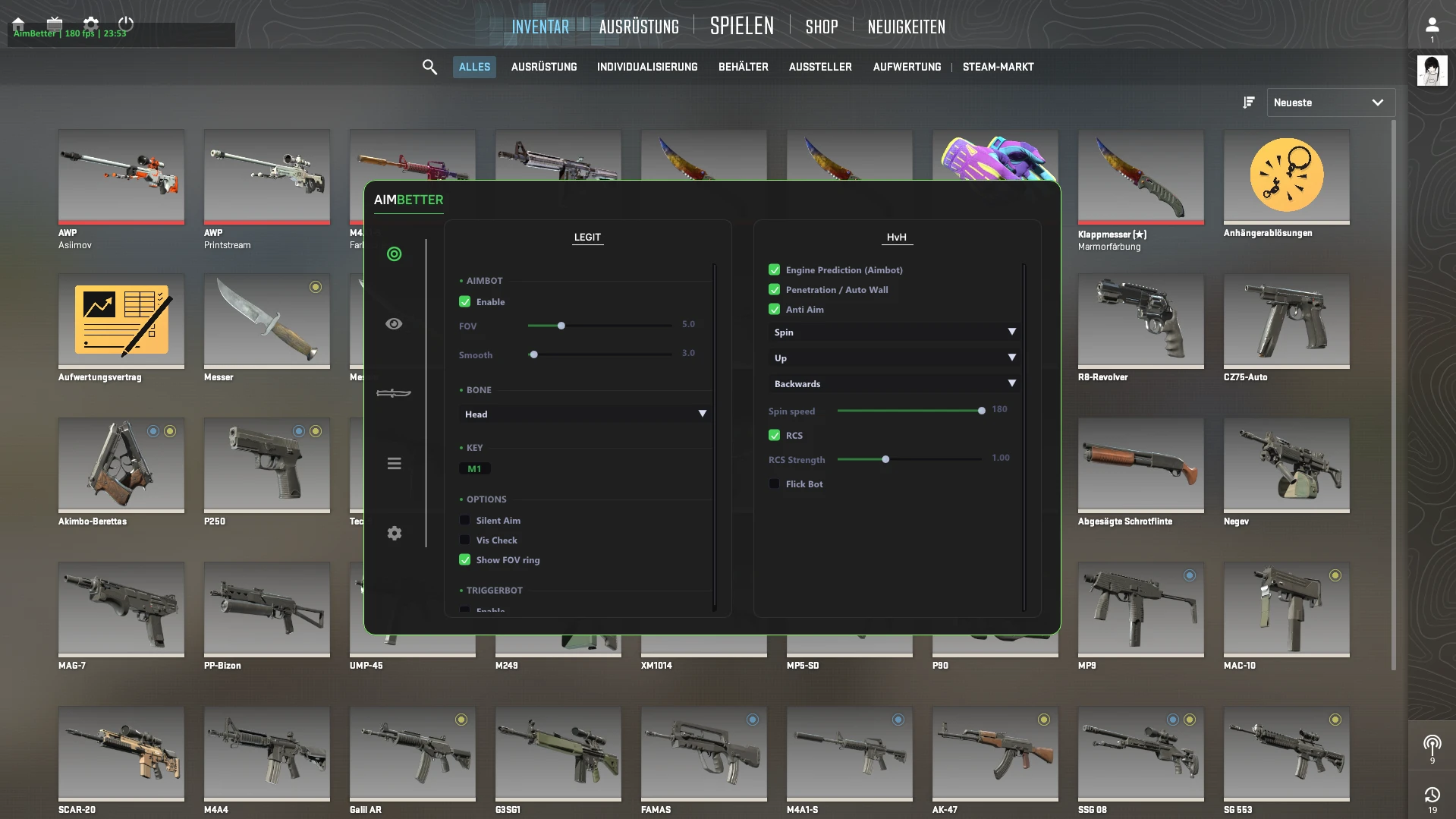Select the LEGIT section header
1456x819 pixels.
587,237
